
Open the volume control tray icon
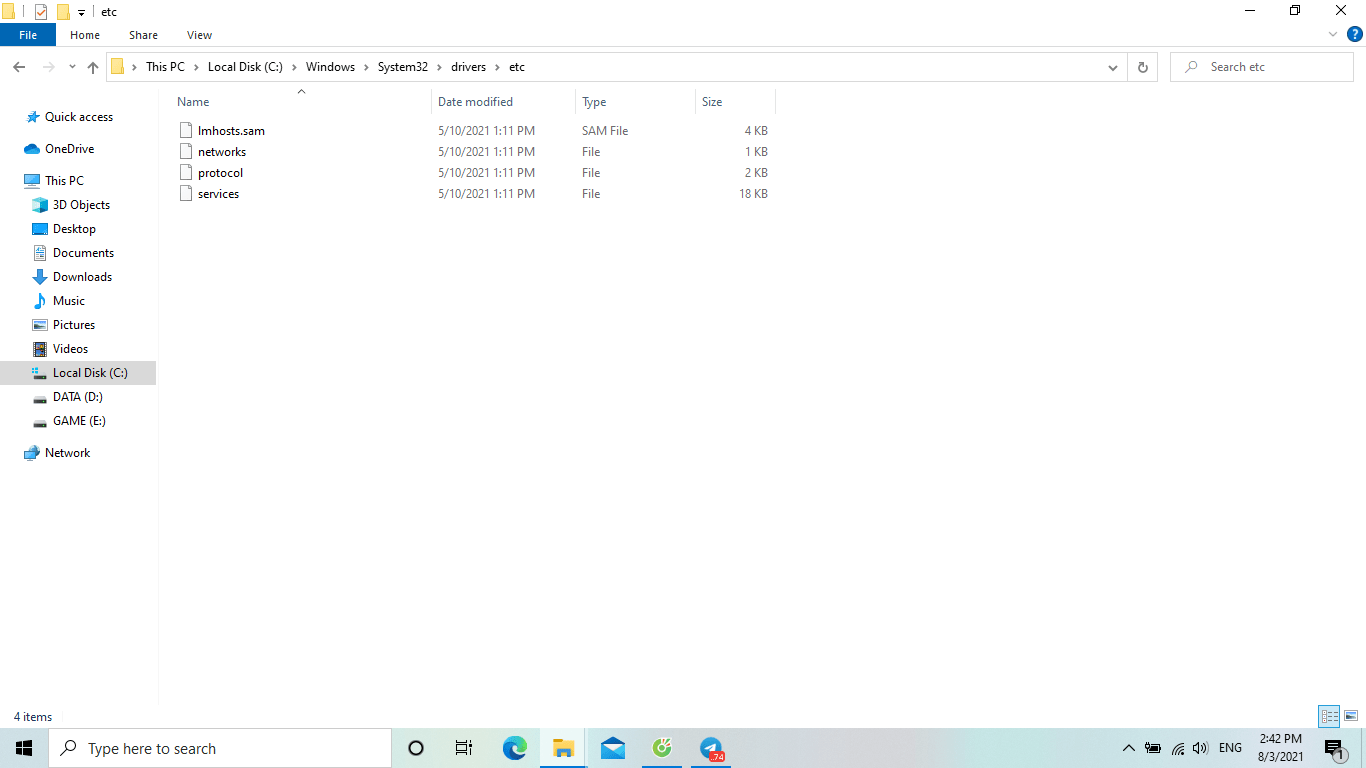click(1201, 748)
